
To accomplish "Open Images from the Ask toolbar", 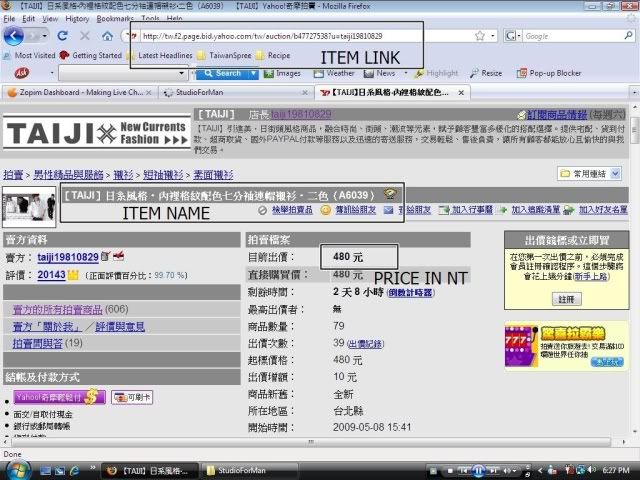I will (x=282, y=73).
